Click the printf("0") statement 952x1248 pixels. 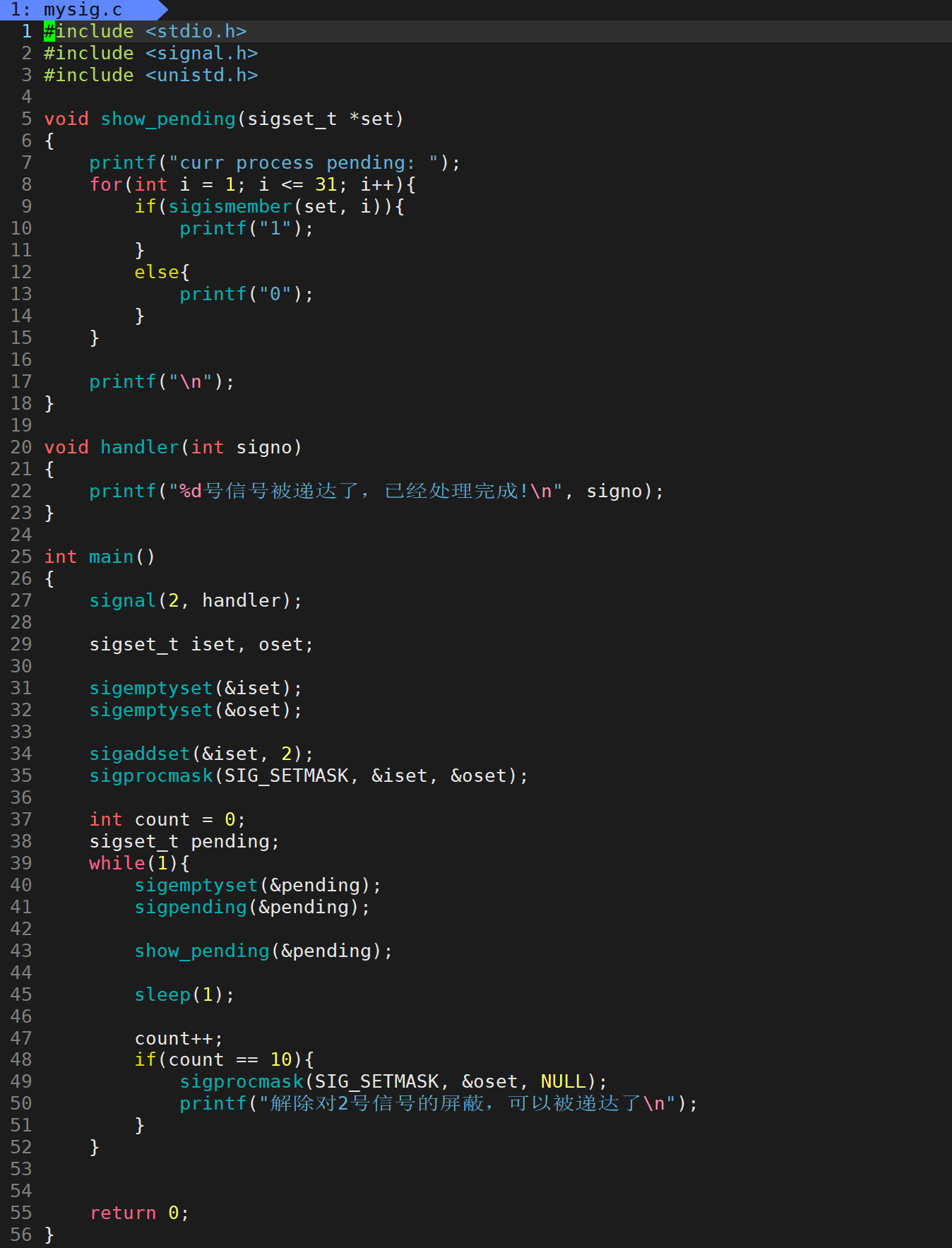coord(246,294)
